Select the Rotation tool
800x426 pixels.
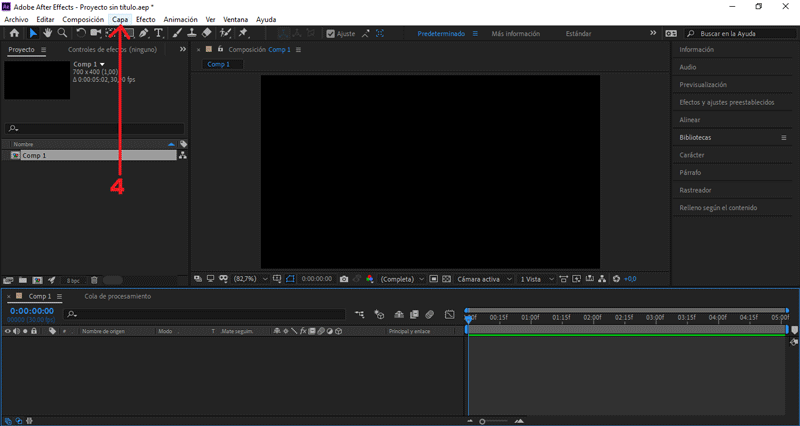click(x=81, y=33)
